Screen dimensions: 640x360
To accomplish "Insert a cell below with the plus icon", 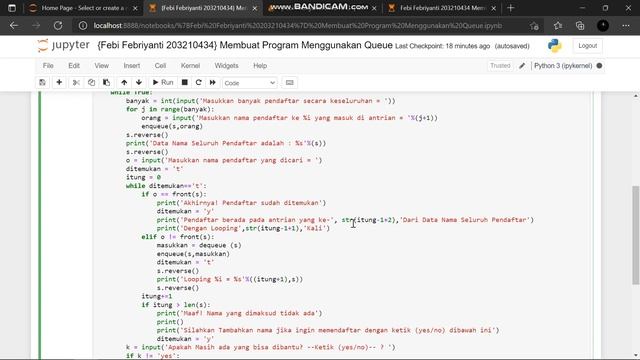I will 59,82.
